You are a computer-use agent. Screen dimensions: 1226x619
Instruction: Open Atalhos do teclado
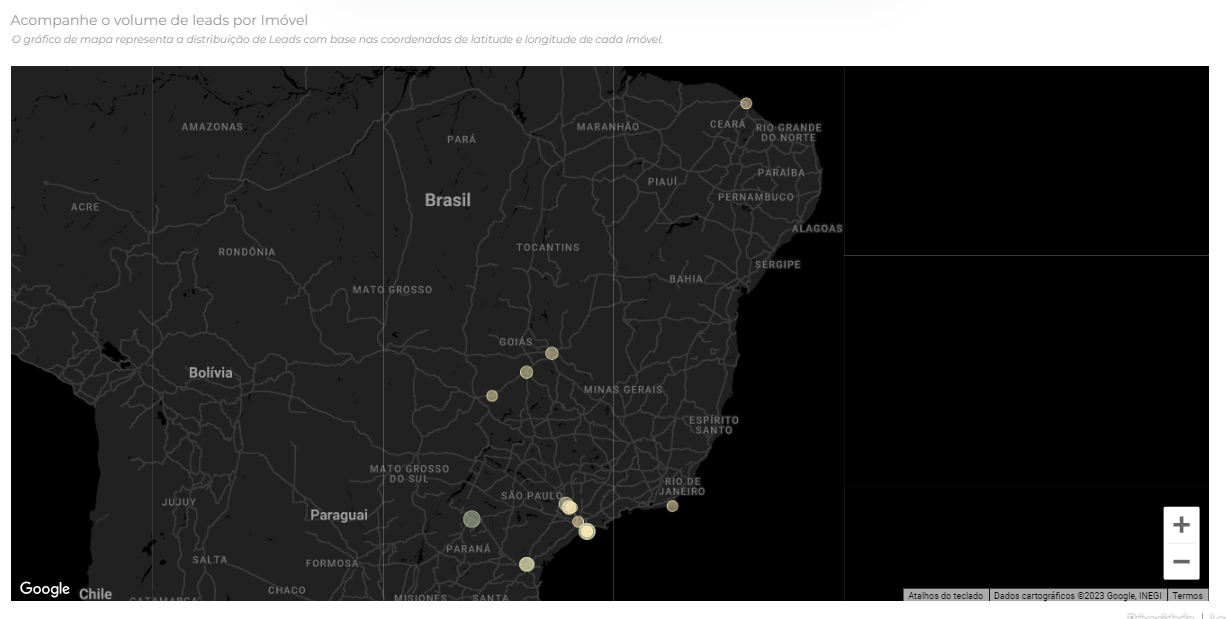(x=946, y=596)
